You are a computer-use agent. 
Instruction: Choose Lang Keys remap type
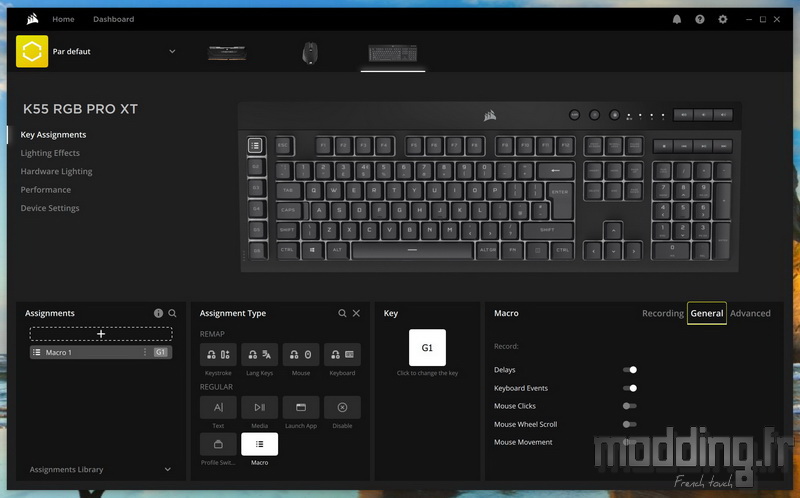point(259,355)
